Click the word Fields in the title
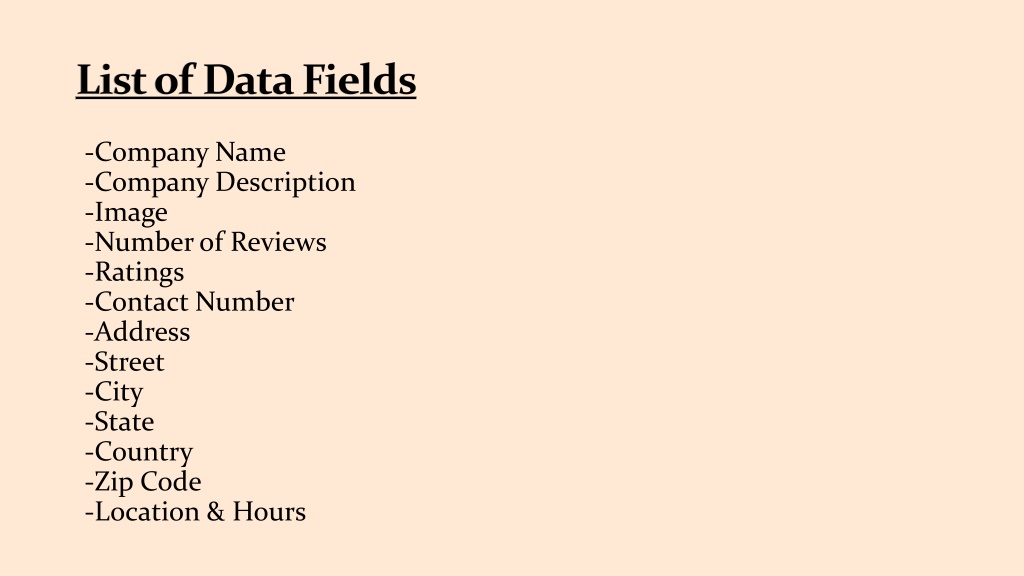This screenshot has height=576, width=1024. [360, 80]
